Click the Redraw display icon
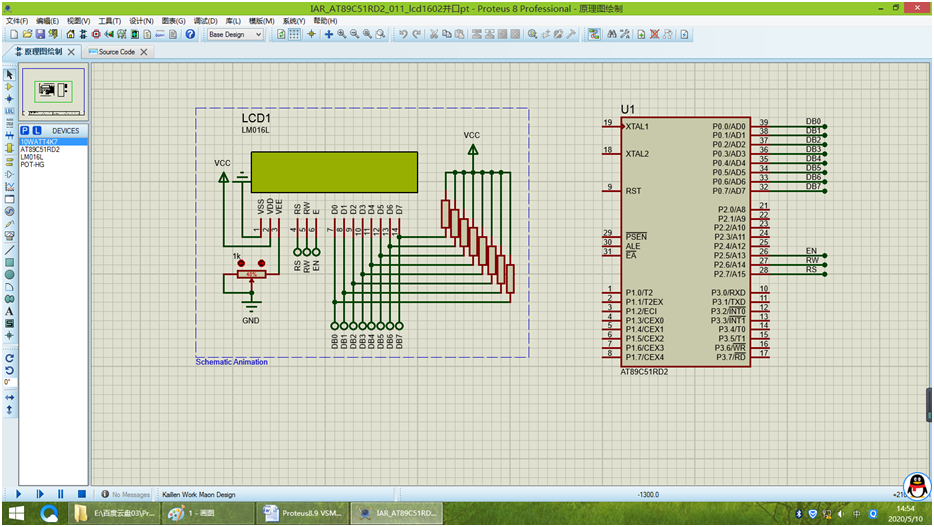The image size is (934, 527). point(281,34)
